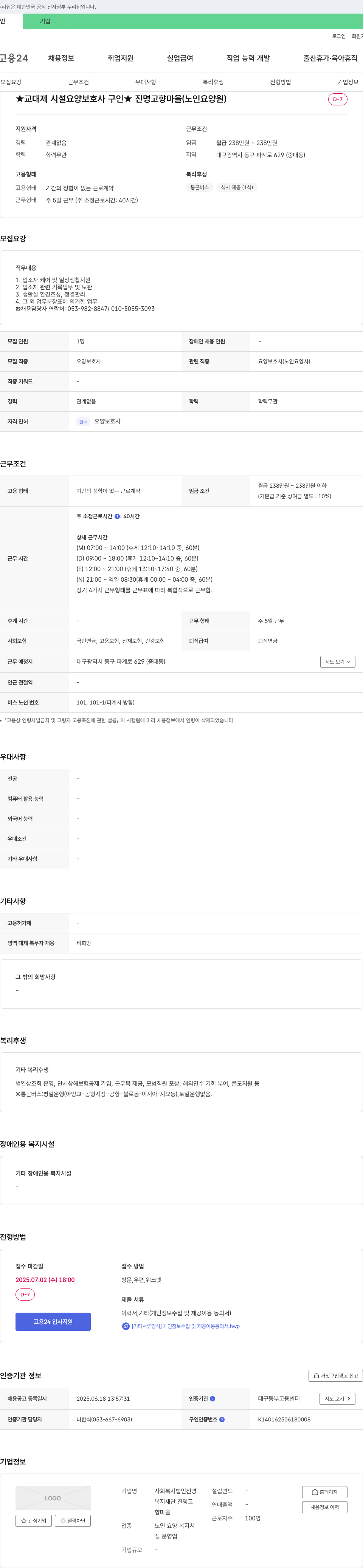Click 식사 제공 (1식) welfare tag
The image size is (363, 1568).
click(x=237, y=187)
